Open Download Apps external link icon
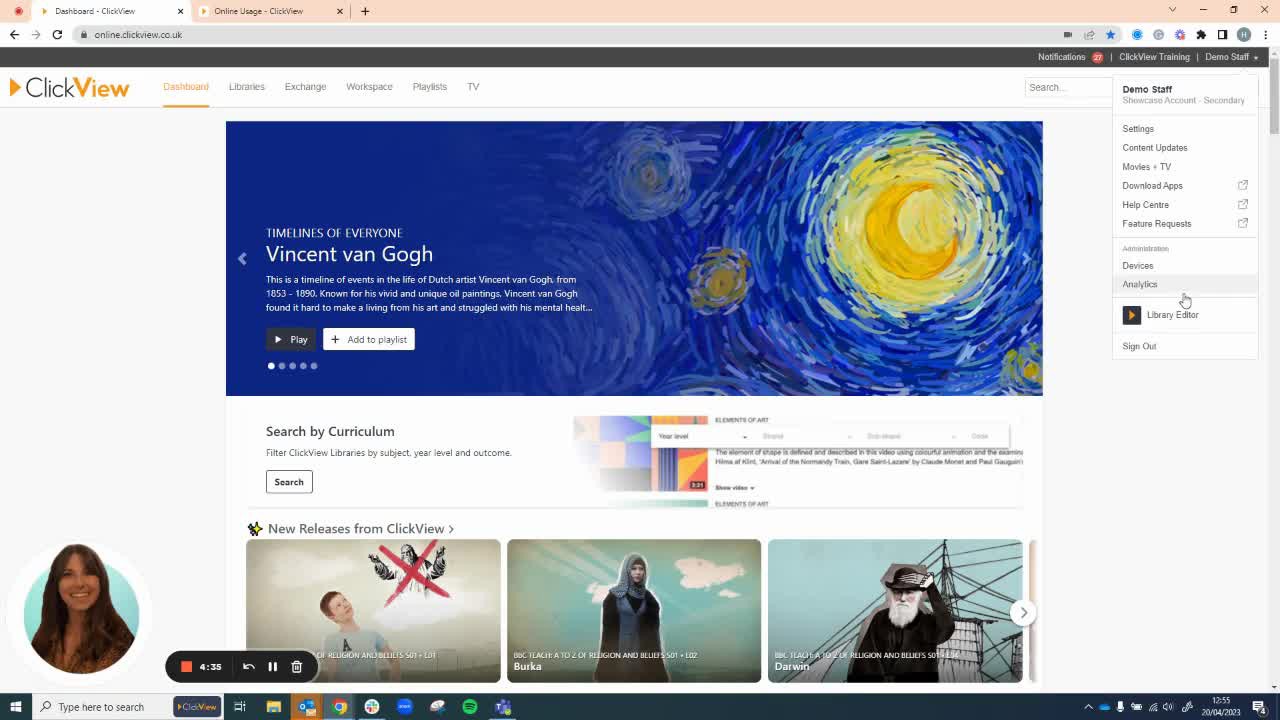 click(1243, 185)
